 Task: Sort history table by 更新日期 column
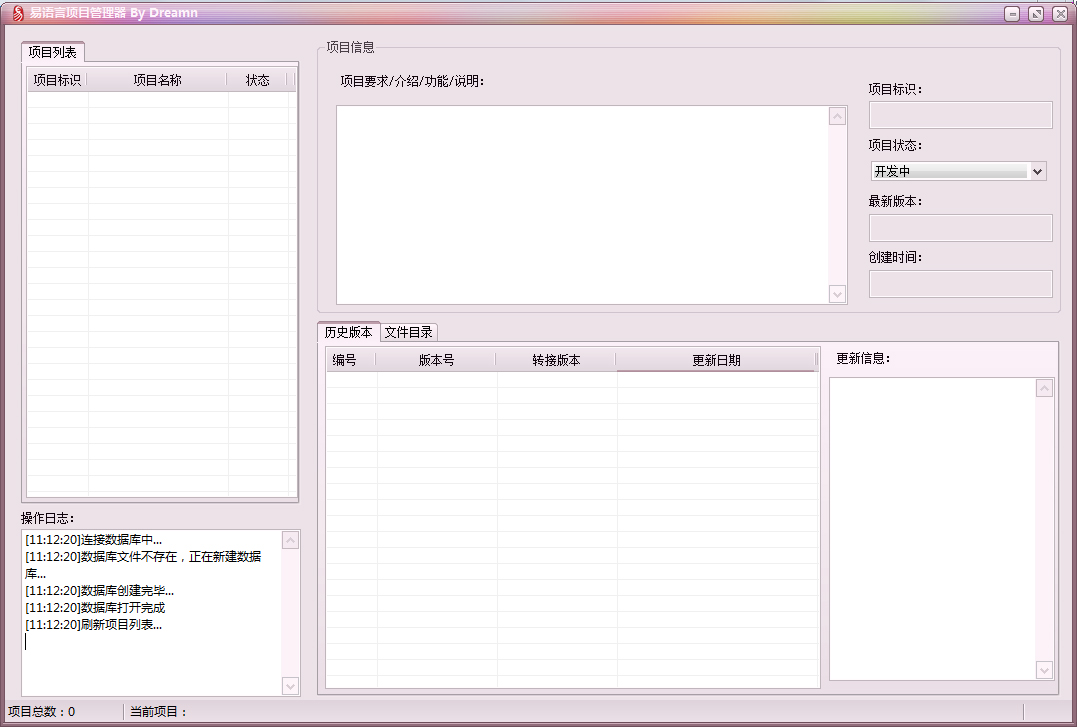pos(716,360)
